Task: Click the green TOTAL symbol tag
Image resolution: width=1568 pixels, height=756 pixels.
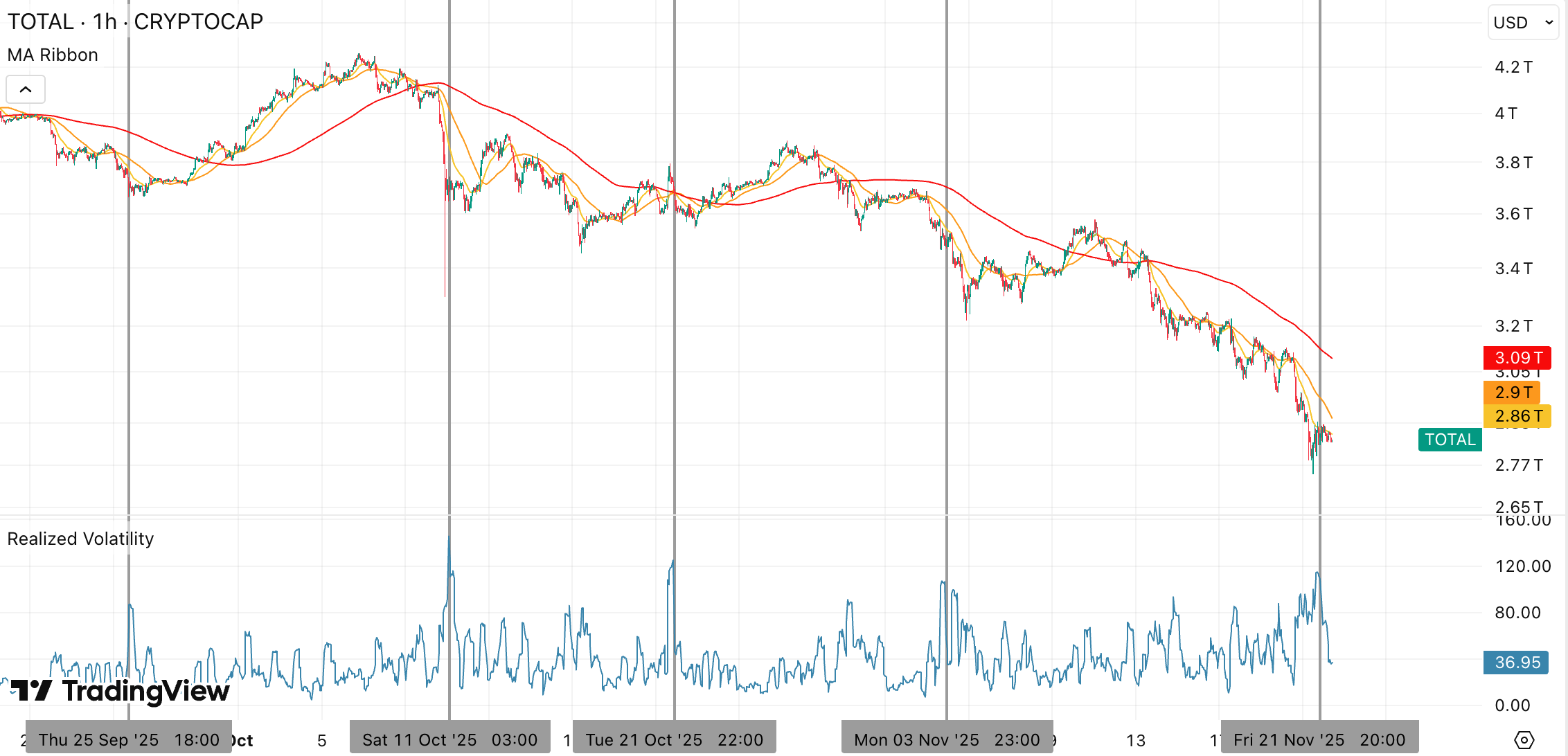Action: click(1450, 440)
